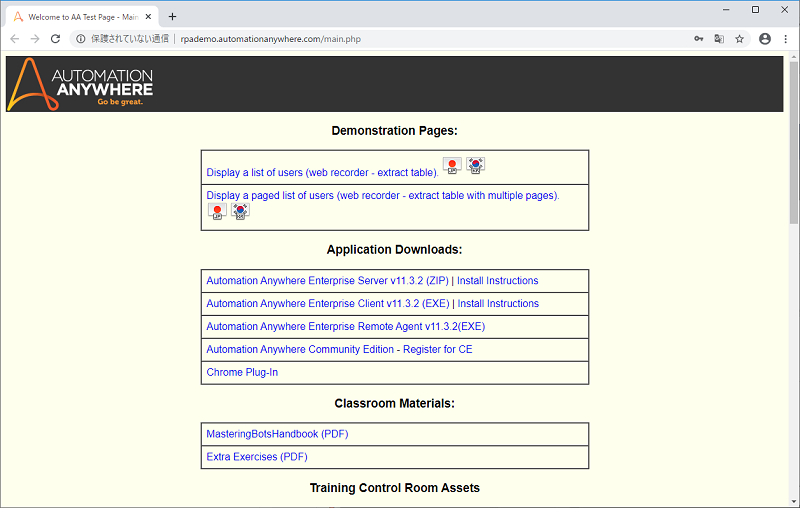800x508 pixels.
Task: Reload the page with refresh icon
Action: pyautogui.click(x=55, y=39)
